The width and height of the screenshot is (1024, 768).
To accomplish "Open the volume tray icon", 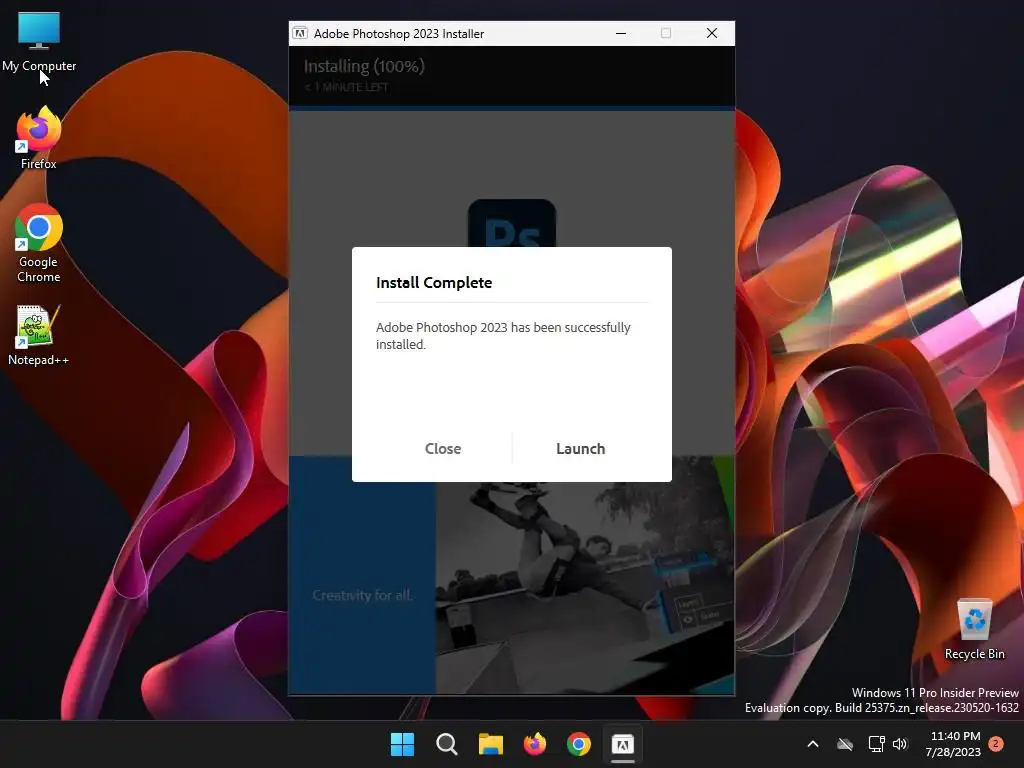I will click(901, 744).
